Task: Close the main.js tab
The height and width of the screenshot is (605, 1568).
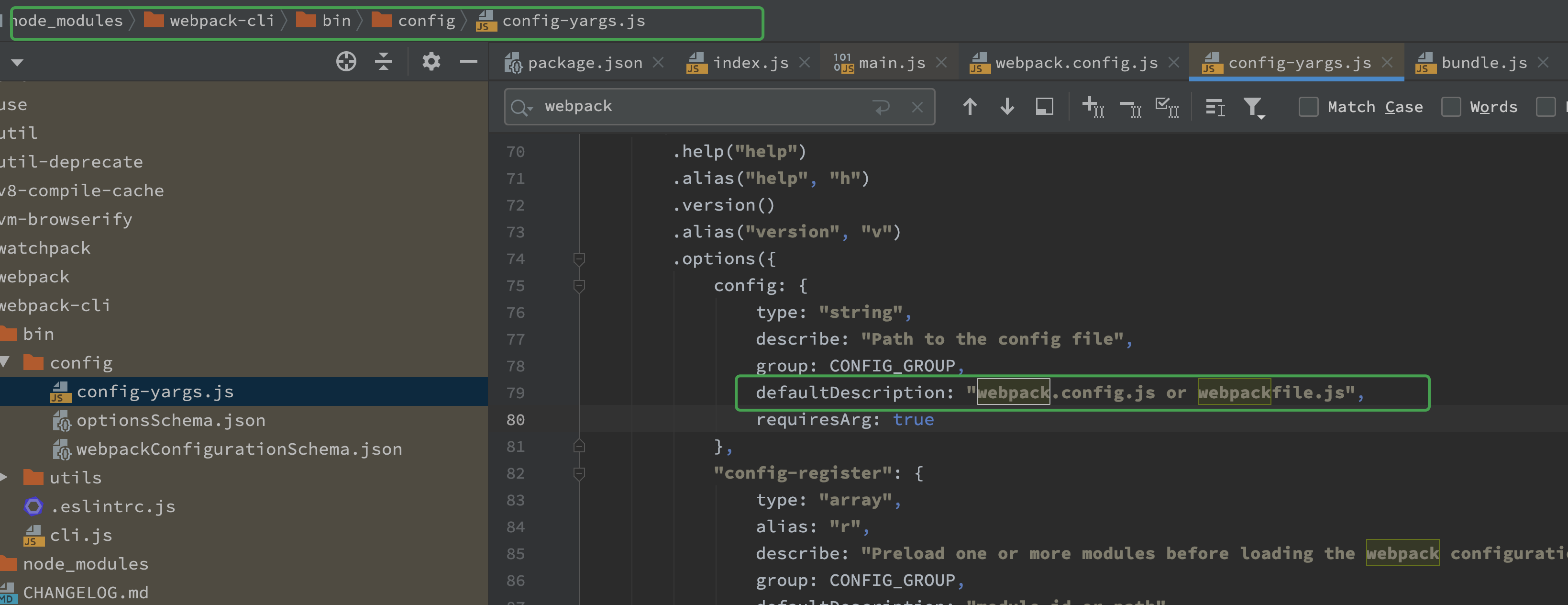Action: [x=941, y=62]
